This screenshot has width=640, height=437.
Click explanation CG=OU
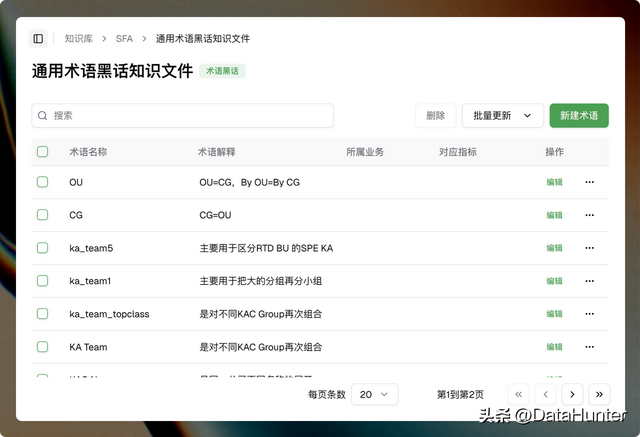pyautogui.click(x=215, y=215)
